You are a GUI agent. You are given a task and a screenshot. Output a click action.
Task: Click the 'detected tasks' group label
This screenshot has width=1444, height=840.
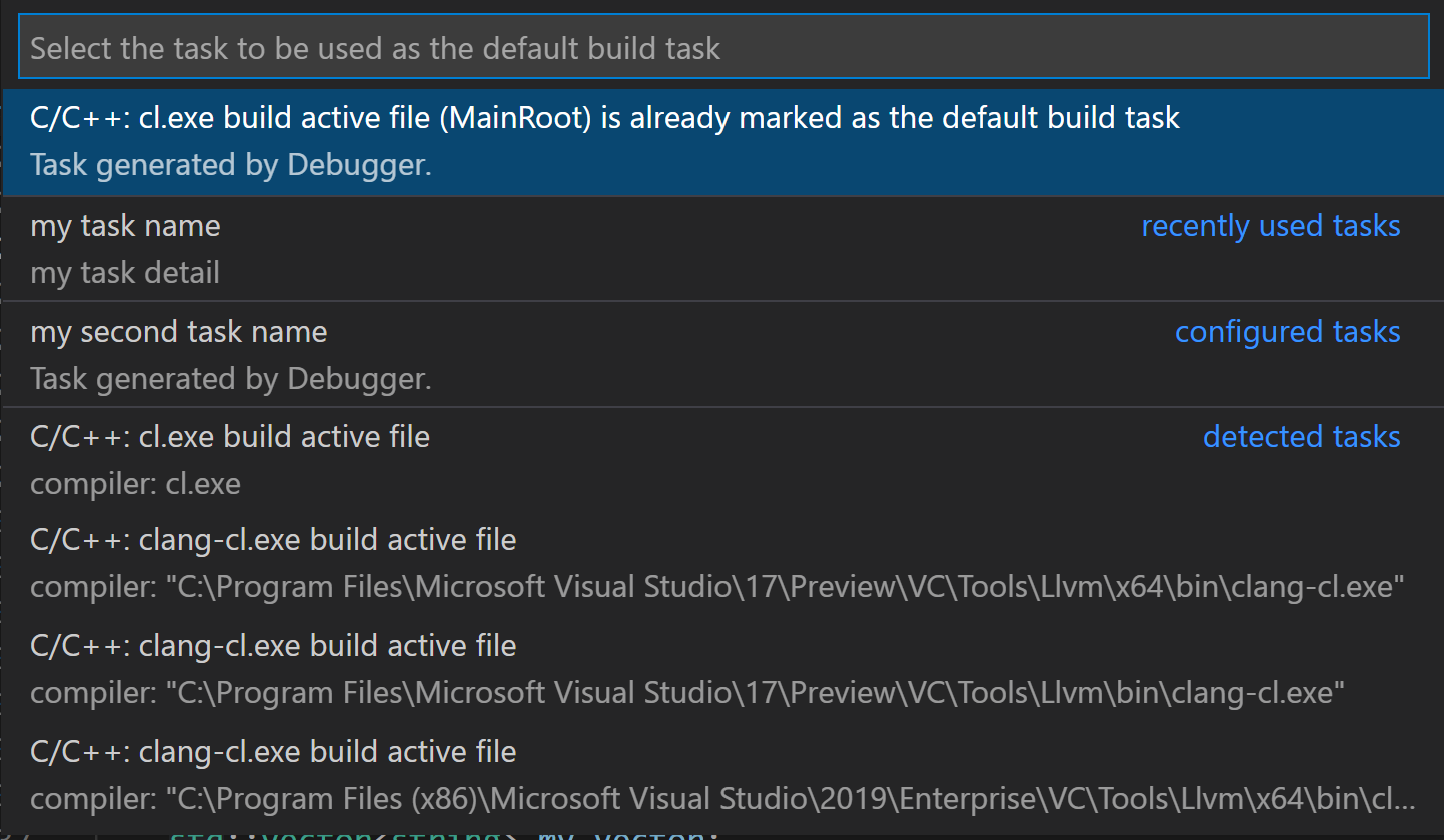click(x=1301, y=436)
